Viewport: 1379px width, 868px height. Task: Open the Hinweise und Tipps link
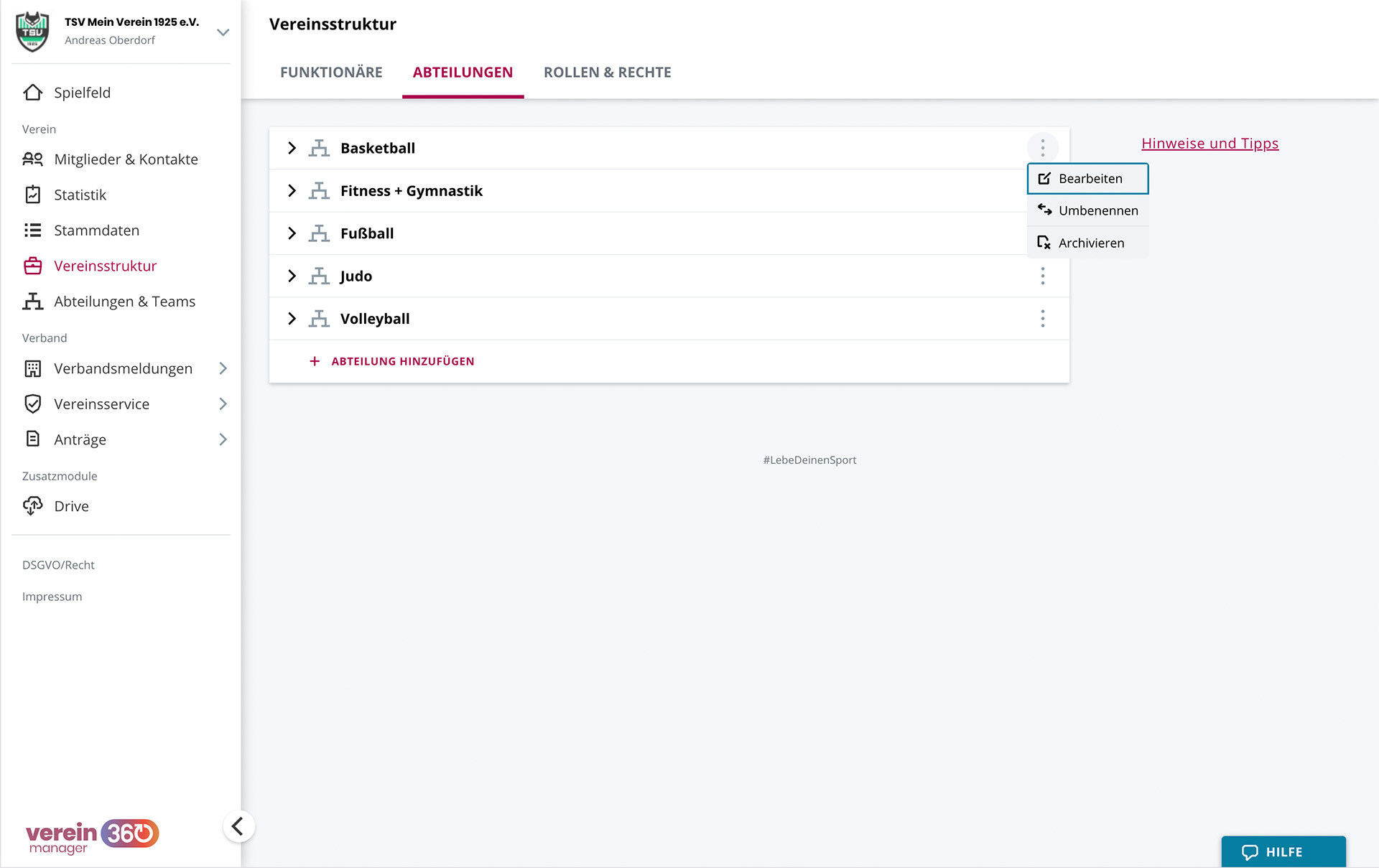(1209, 144)
